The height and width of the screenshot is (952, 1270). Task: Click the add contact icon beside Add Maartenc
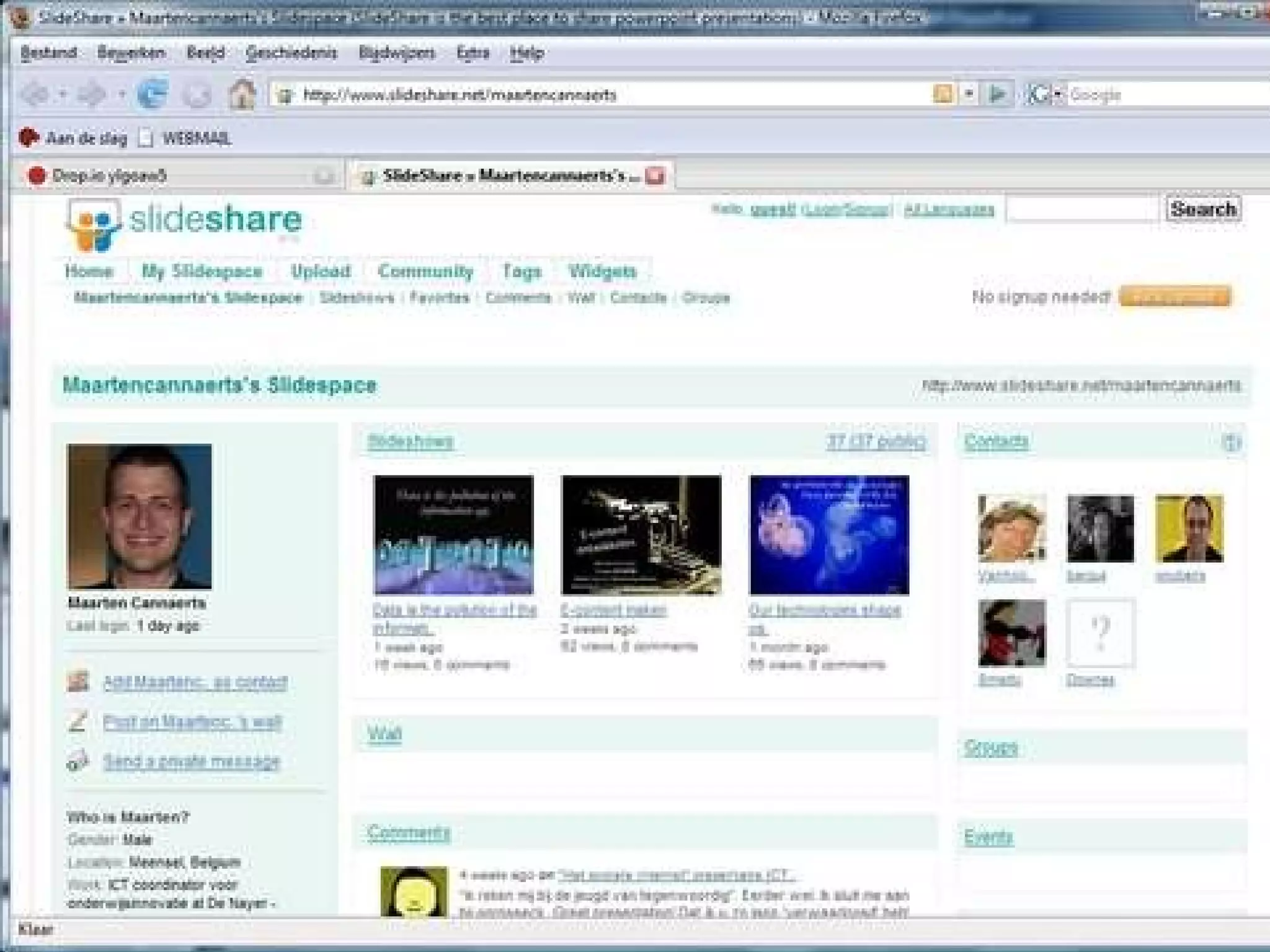point(78,682)
